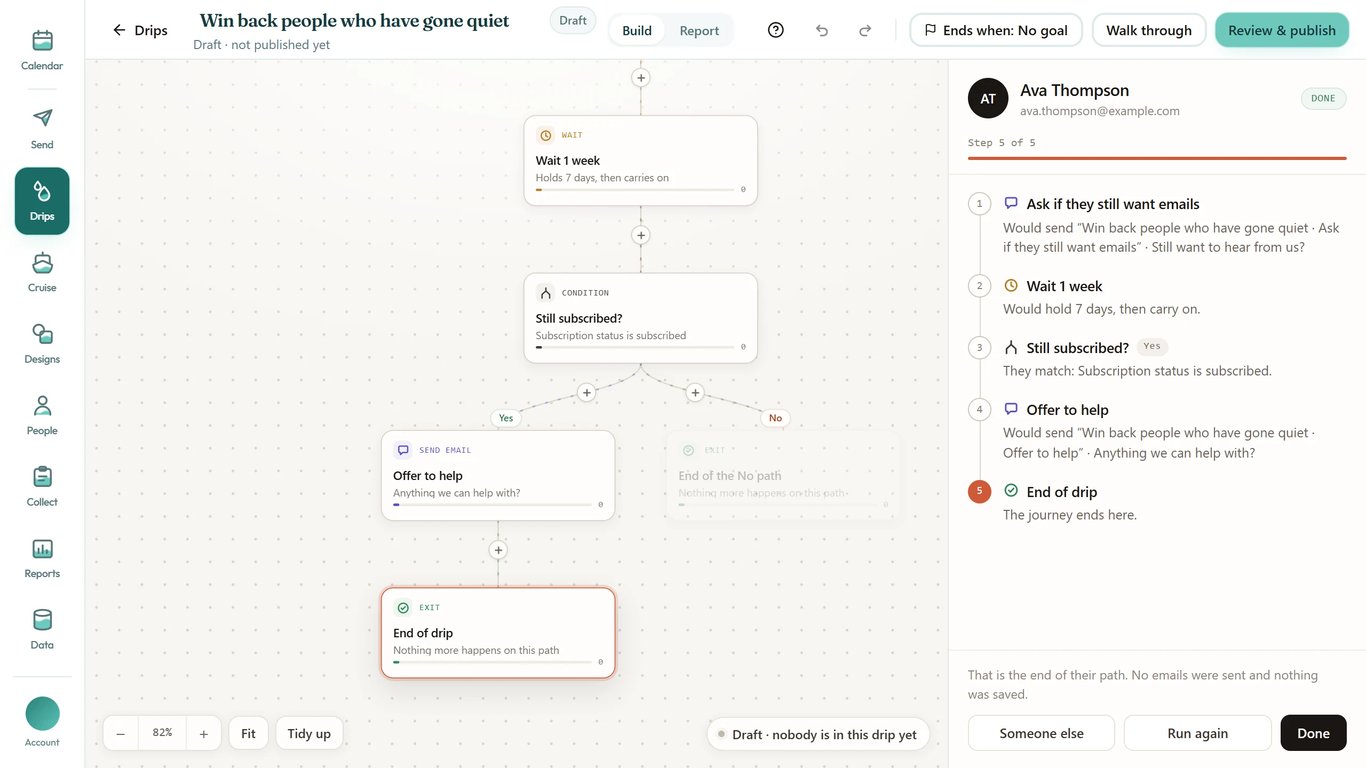Image resolution: width=1366 pixels, height=768 pixels.
Task: Add a step above the Wait node
Action: [641, 77]
